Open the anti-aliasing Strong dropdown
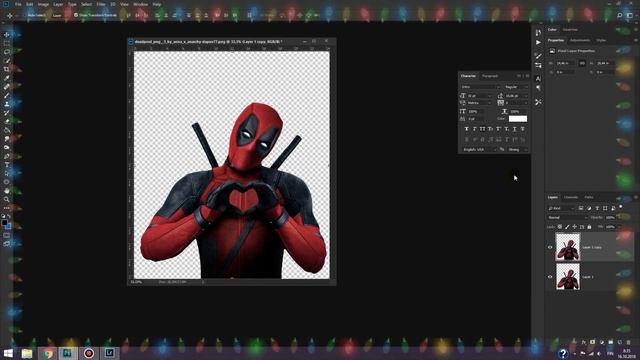This screenshot has width=640, height=360. [x=518, y=150]
